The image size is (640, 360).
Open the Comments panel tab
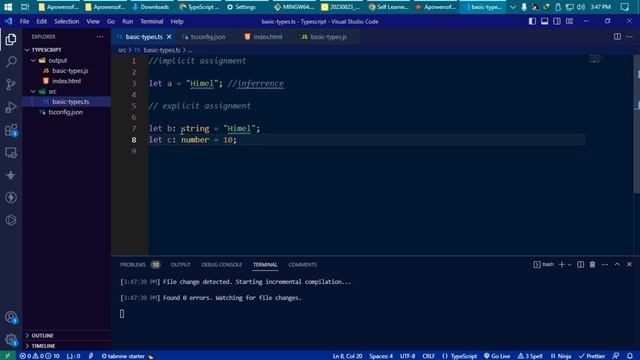pyautogui.click(x=302, y=264)
